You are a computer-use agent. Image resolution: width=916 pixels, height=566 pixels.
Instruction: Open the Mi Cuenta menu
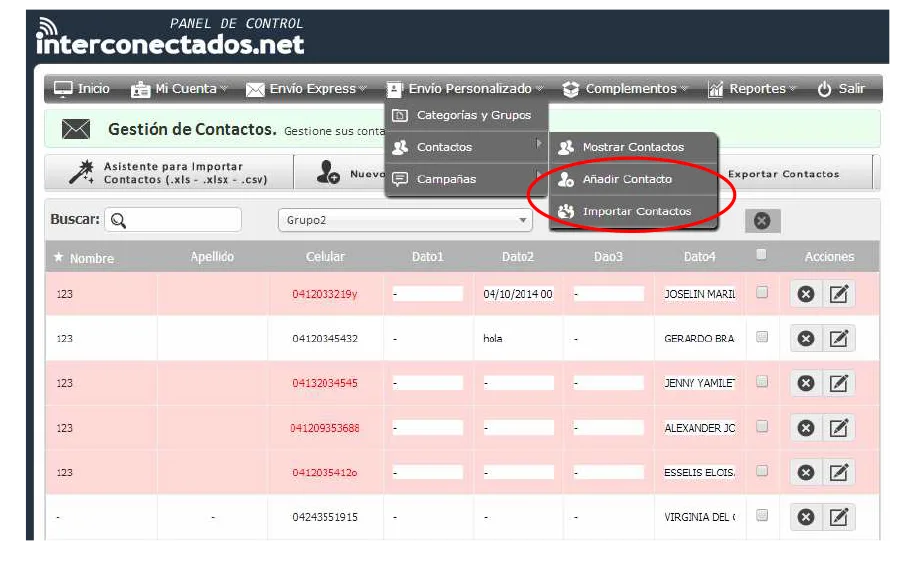pos(179,89)
